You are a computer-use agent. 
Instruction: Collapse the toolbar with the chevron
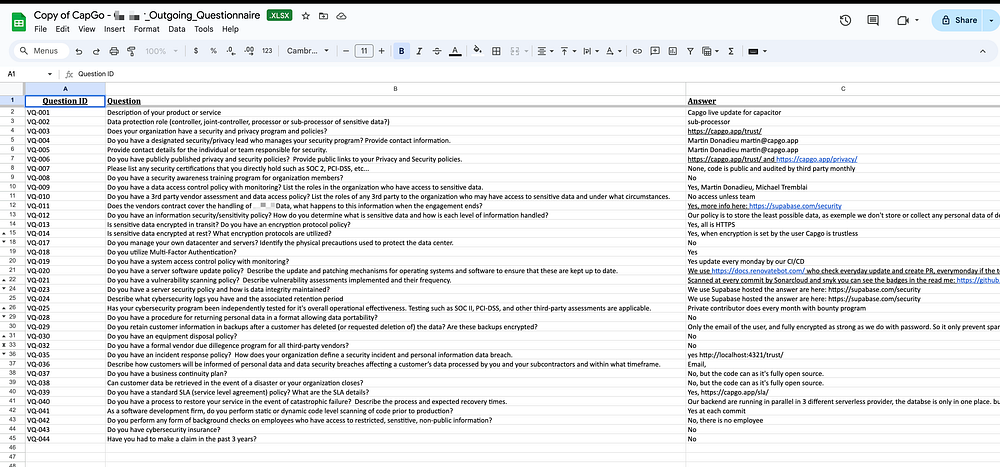pyautogui.click(x=982, y=51)
